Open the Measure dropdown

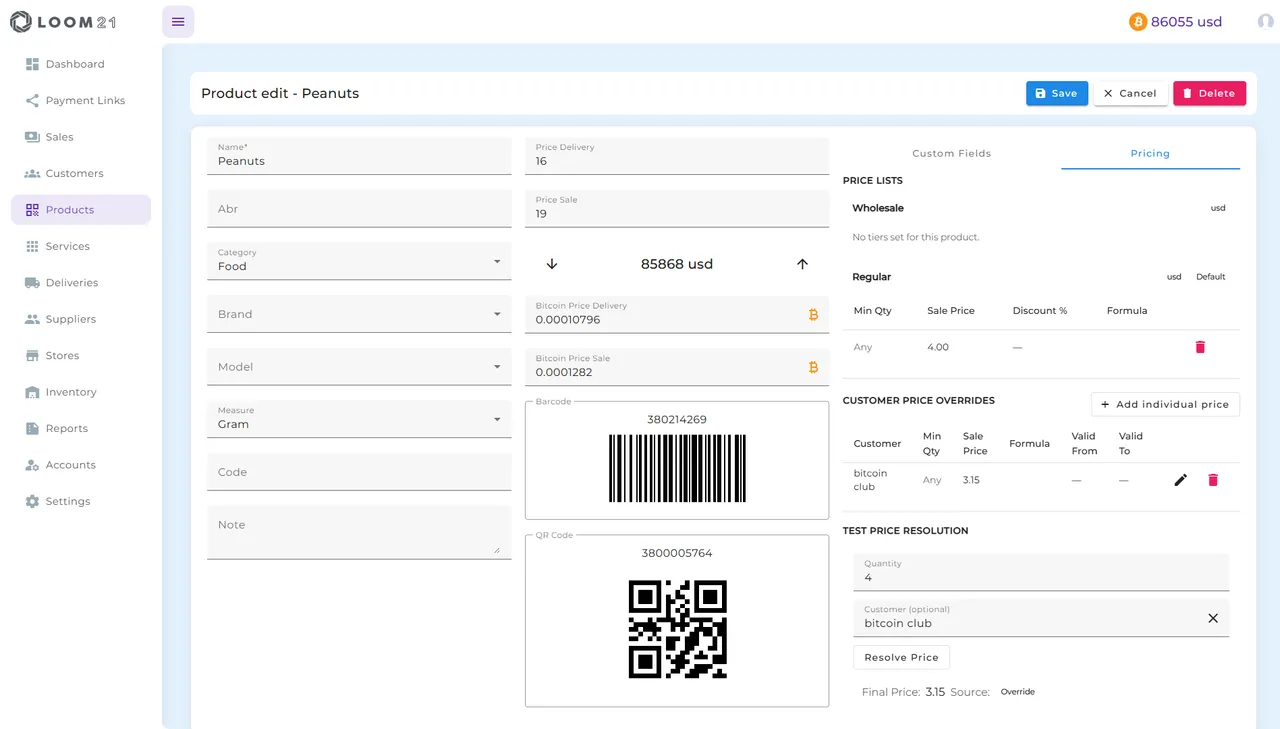tap(359, 419)
